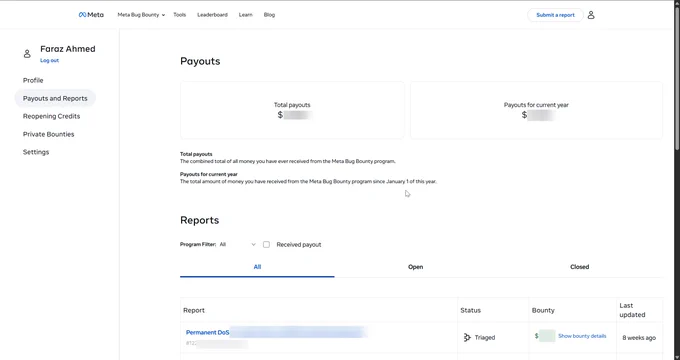
Task: Click the Payouts heading
Action: point(200,61)
